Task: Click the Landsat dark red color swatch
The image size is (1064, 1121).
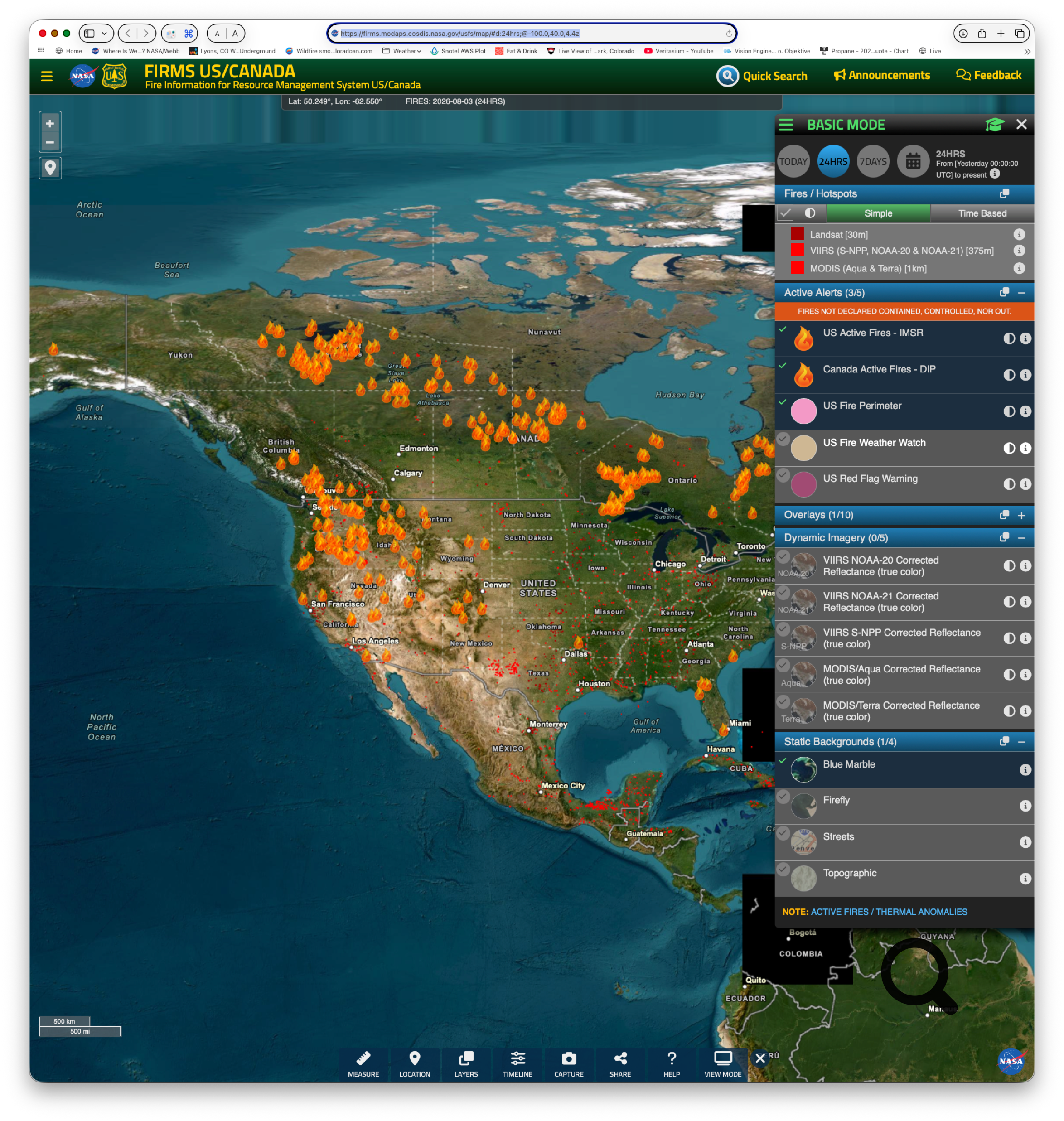Action: [x=797, y=234]
